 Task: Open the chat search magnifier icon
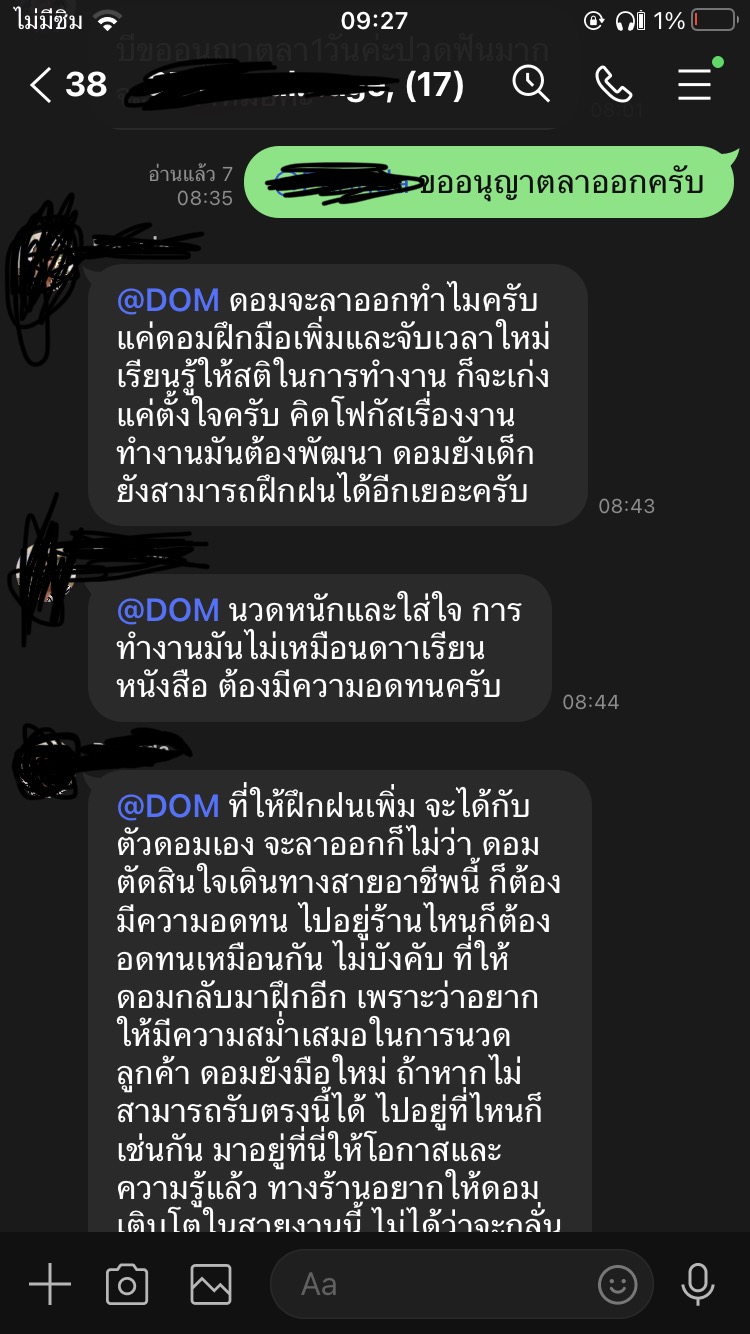[532, 84]
